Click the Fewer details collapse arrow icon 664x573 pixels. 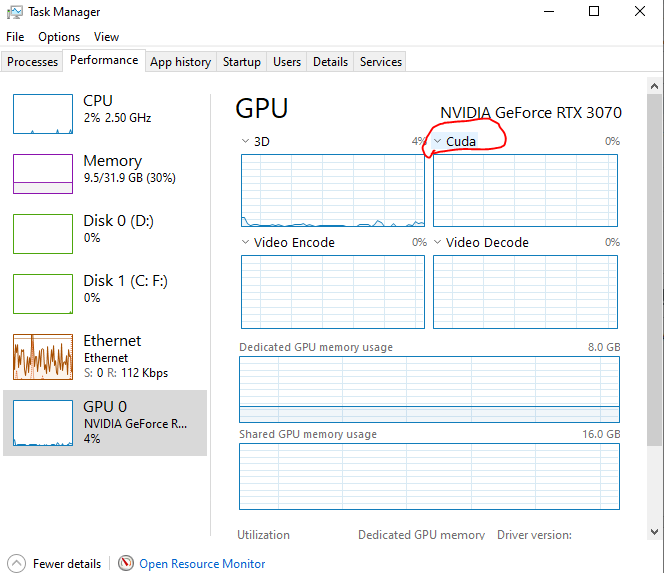click(x=17, y=563)
